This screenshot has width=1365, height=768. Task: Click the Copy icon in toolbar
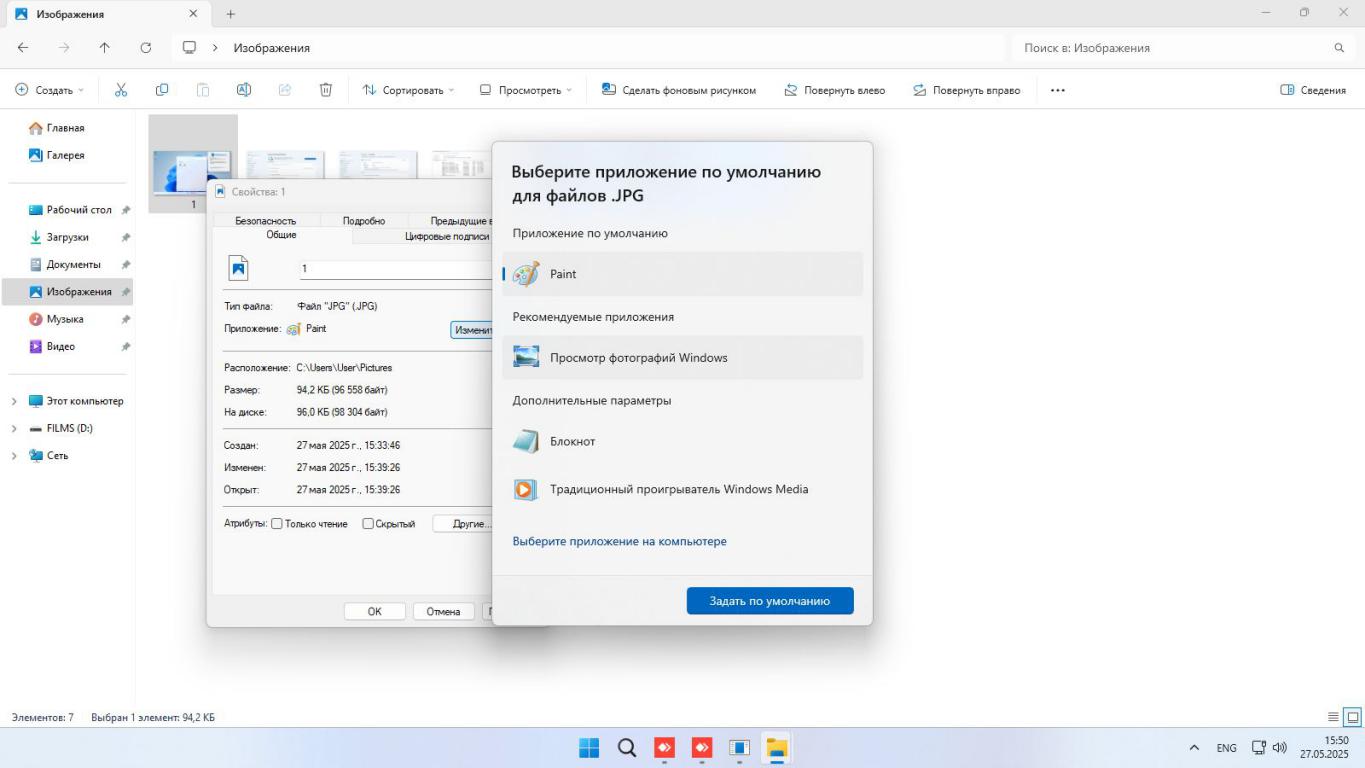pos(162,90)
